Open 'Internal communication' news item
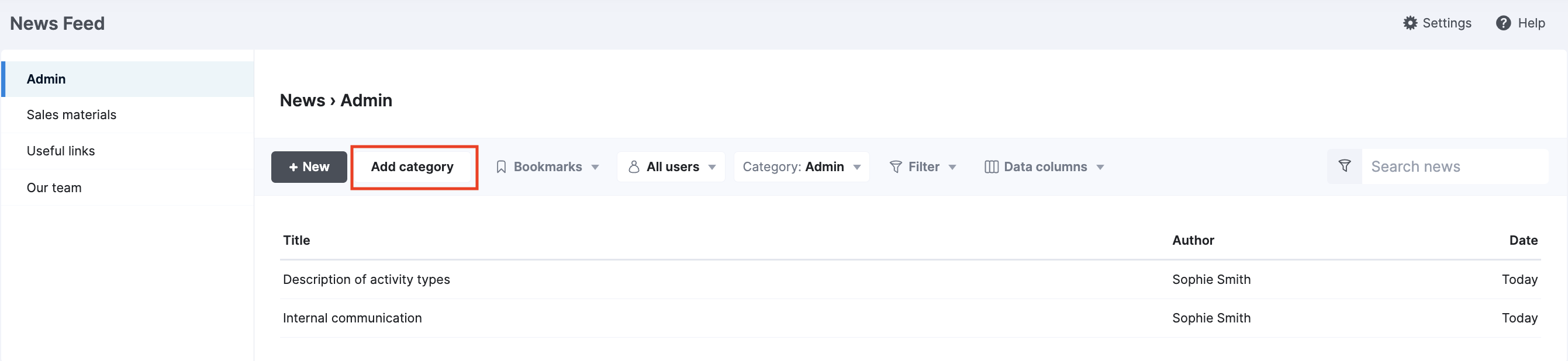Image resolution: width=1568 pixels, height=361 pixels. (352, 318)
